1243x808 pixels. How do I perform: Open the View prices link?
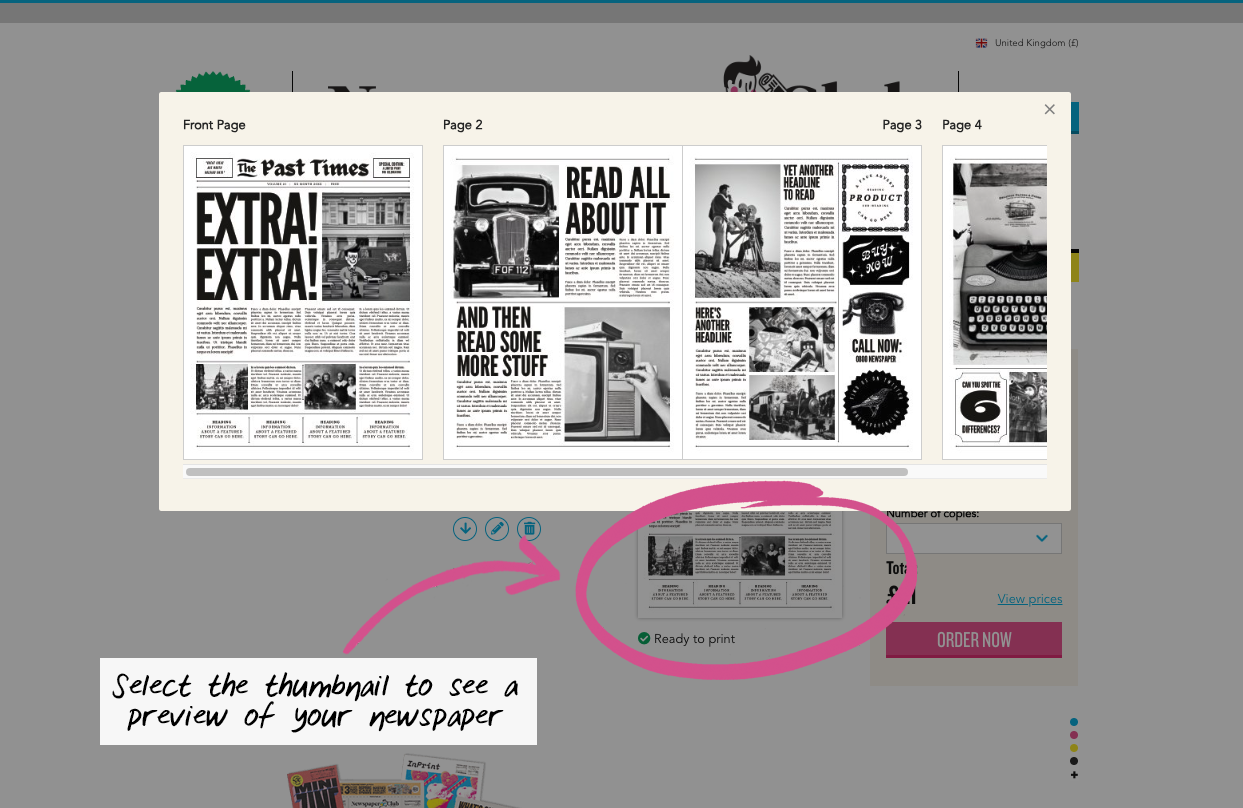[1029, 598]
